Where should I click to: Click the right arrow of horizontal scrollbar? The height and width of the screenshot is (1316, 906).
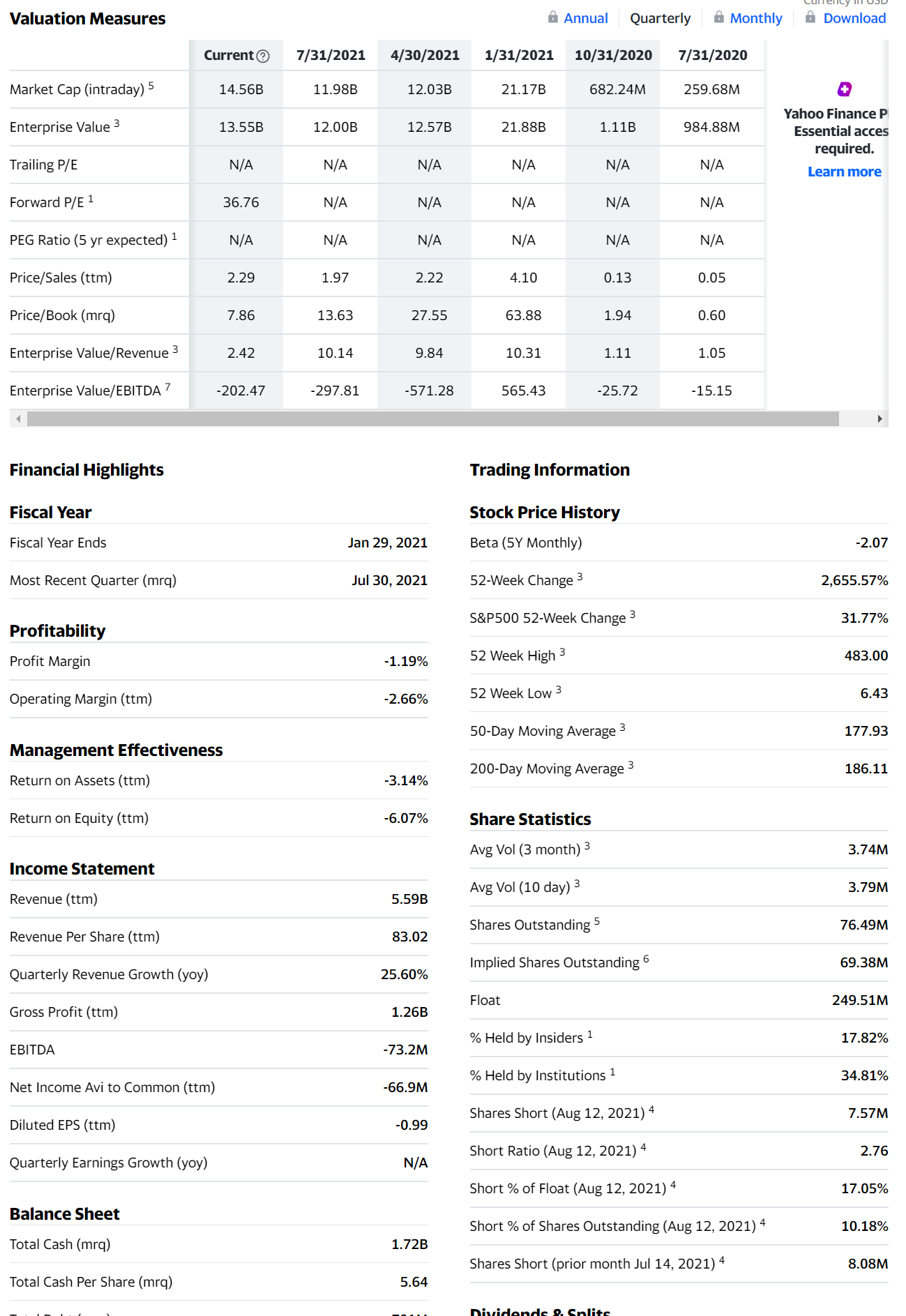pyautogui.click(x=879, y=418)
